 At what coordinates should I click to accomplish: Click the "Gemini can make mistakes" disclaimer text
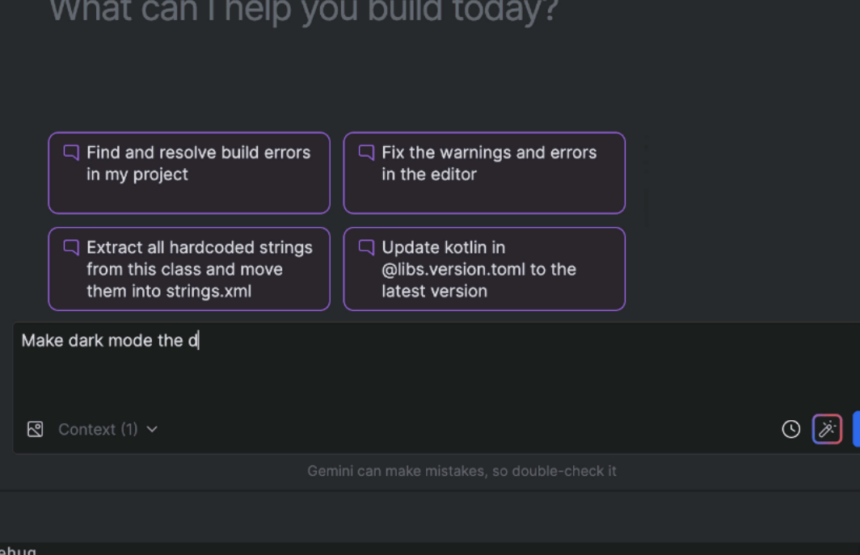pyautogui.click(x=462, y=471)
